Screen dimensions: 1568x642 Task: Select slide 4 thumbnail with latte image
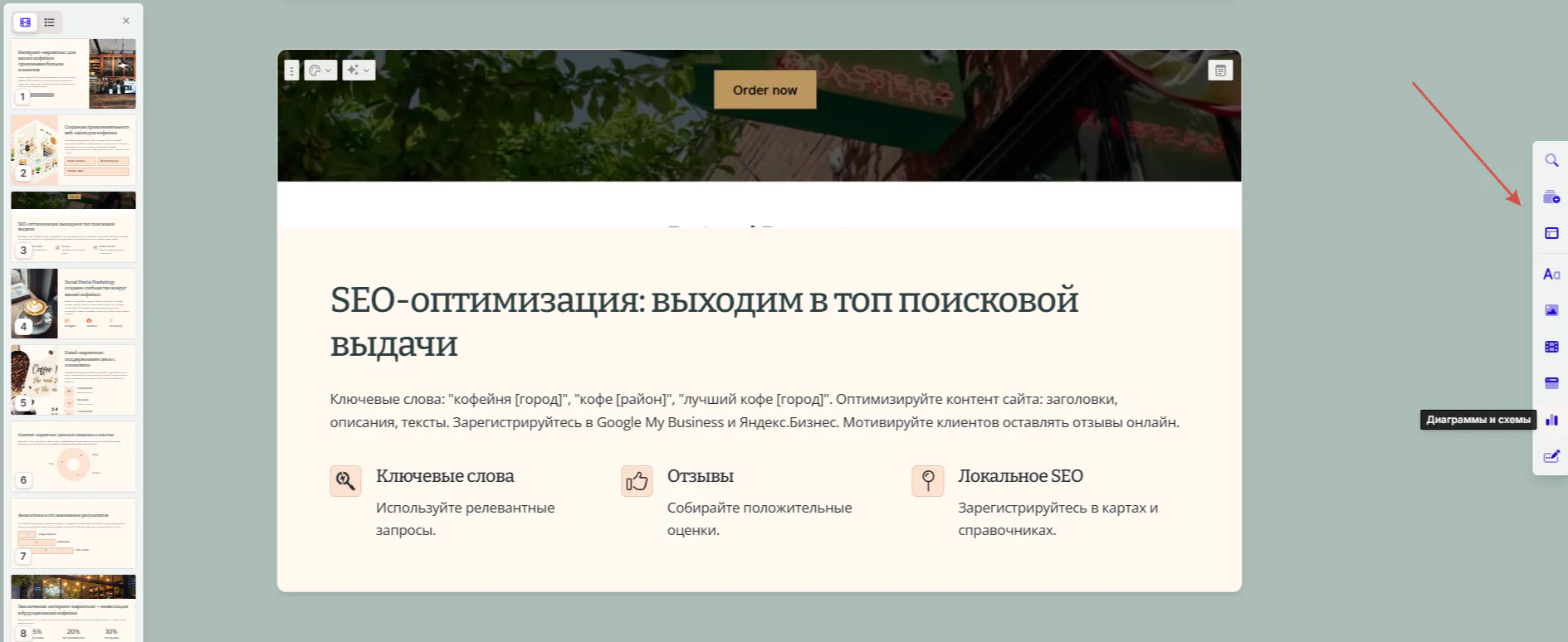(73, 304)
